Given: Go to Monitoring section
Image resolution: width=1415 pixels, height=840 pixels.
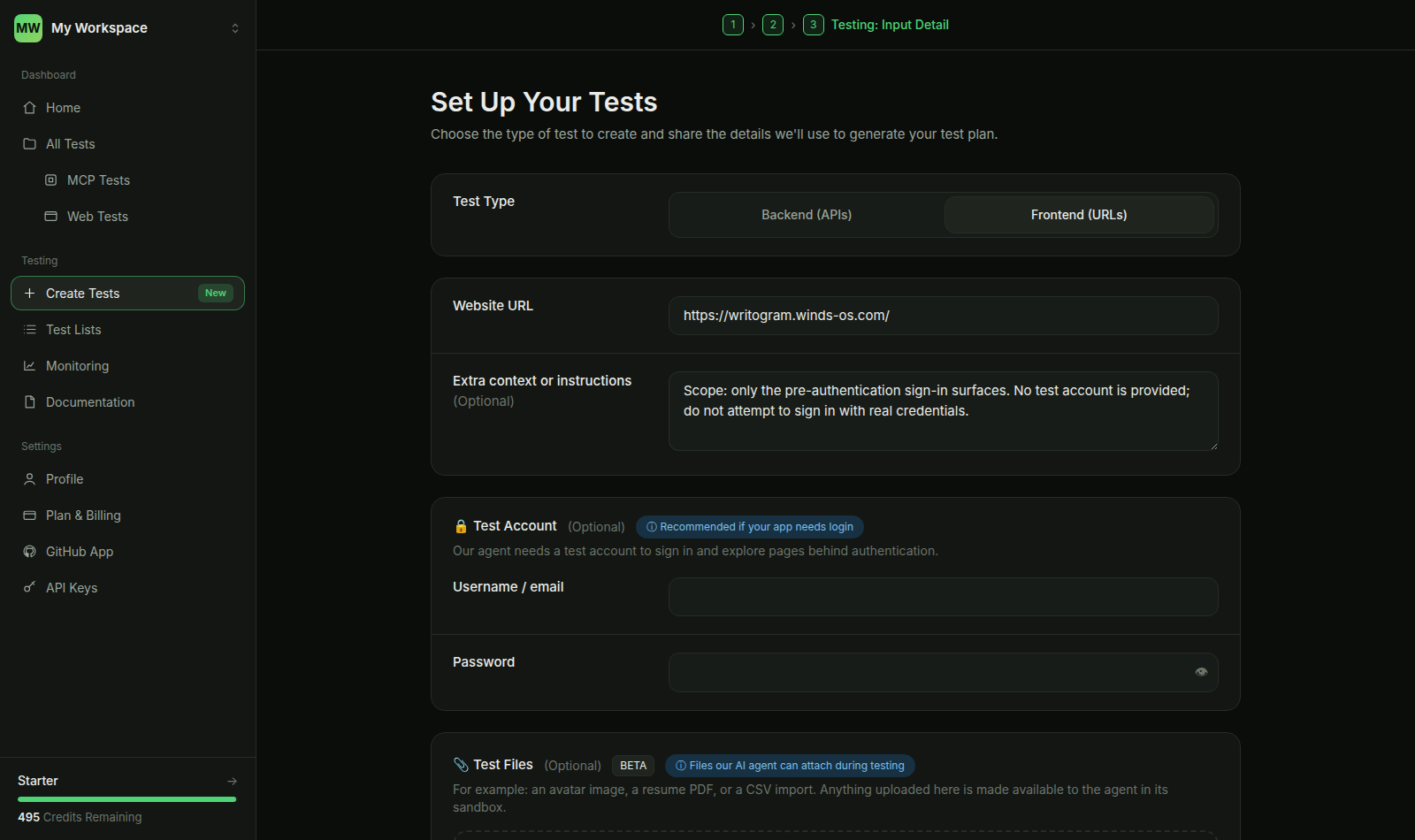Looking at the screenshot, I should [127, 366].
